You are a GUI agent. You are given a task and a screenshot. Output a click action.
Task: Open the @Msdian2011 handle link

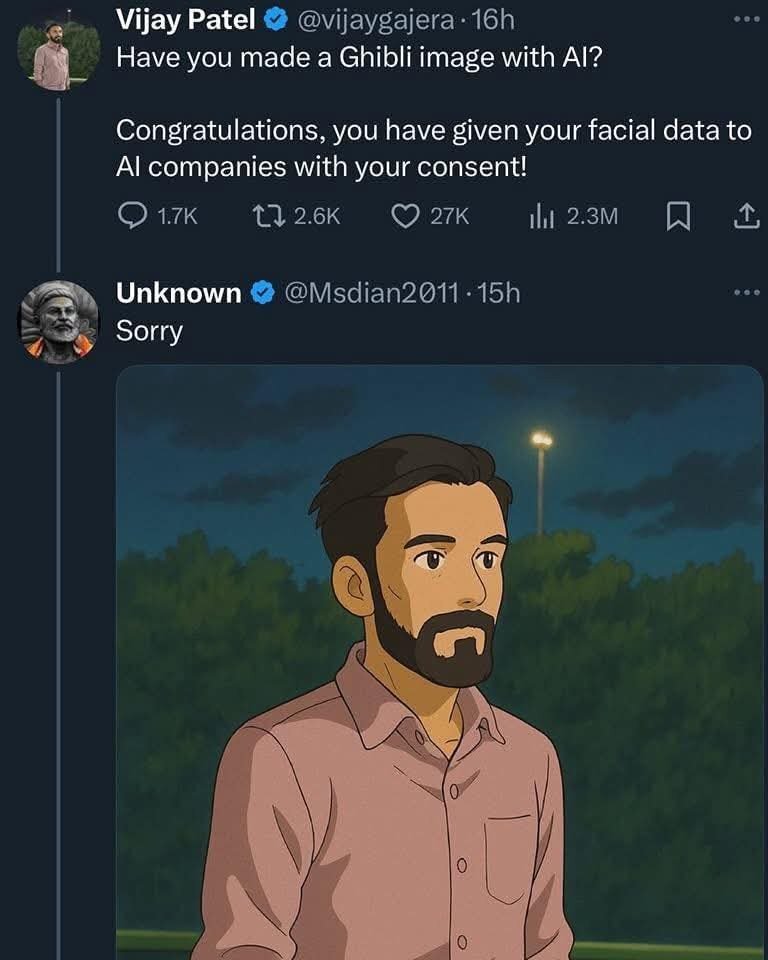pos(372,293)
